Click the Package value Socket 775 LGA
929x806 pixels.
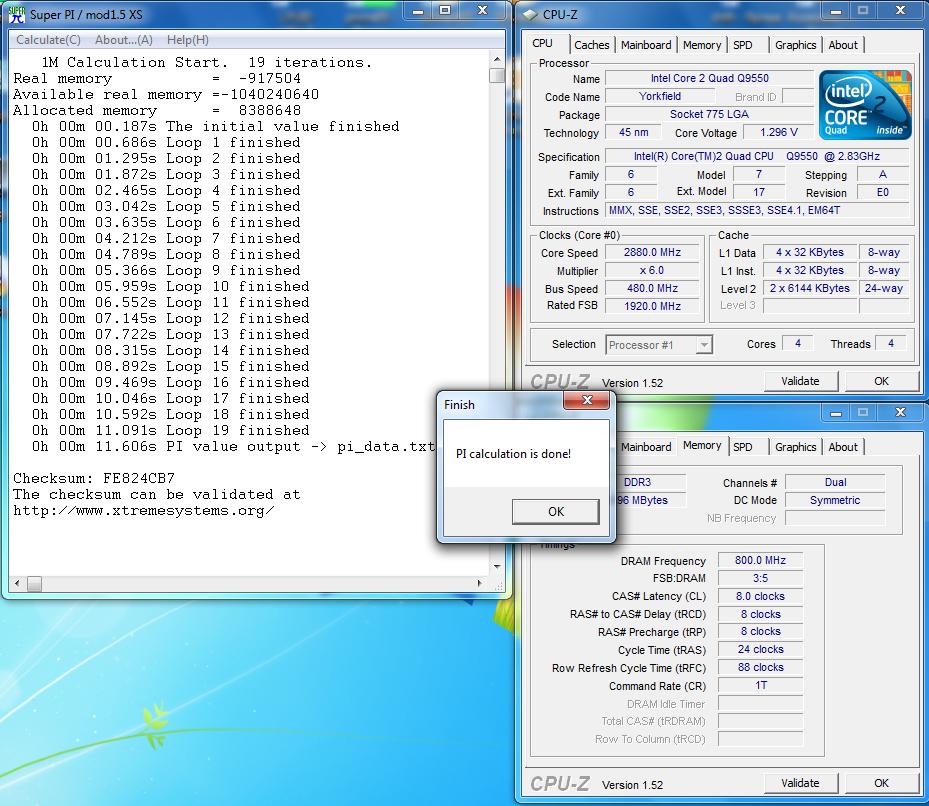[x=709, y=114]
